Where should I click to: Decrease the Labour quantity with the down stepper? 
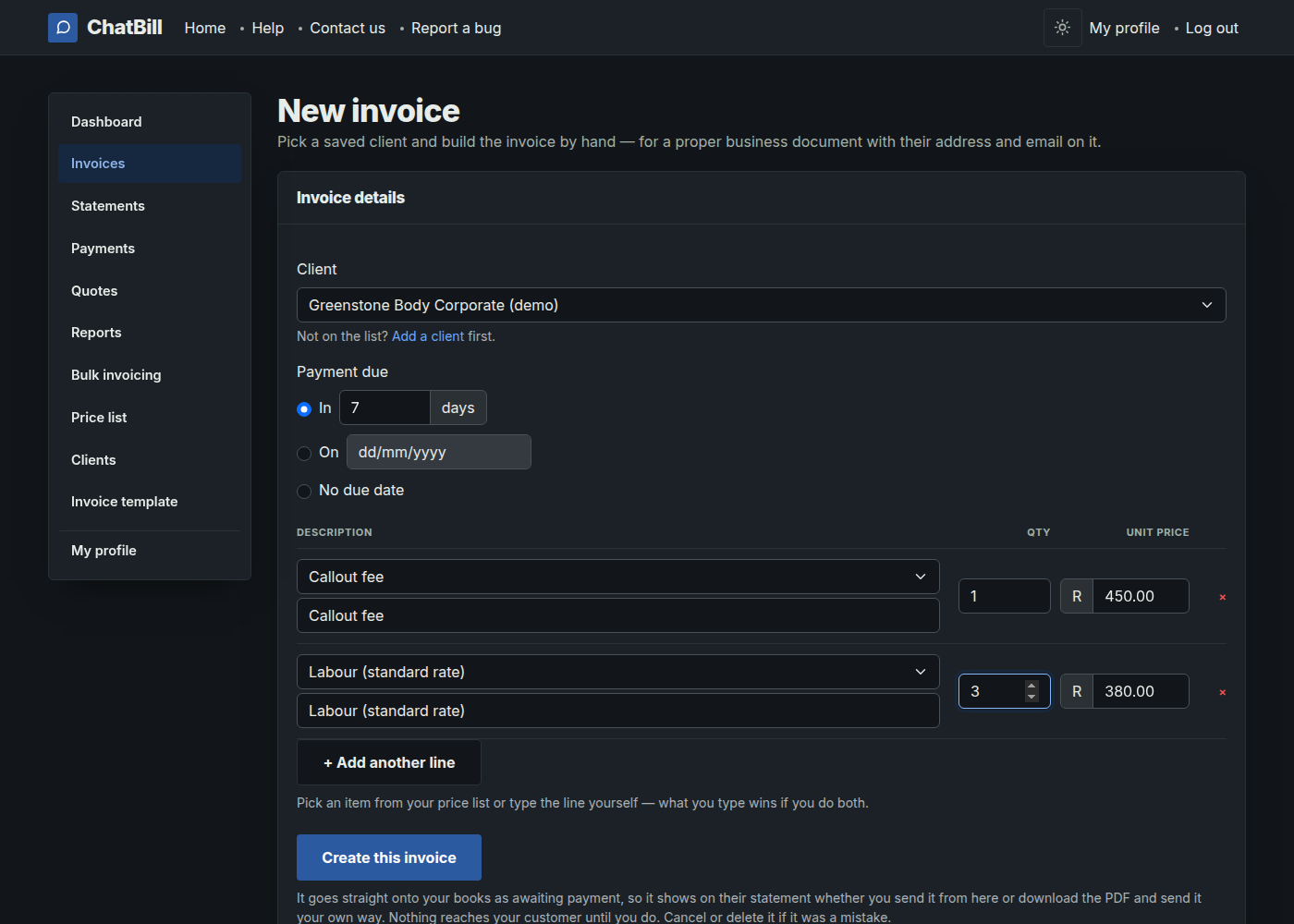[1032, 697]
